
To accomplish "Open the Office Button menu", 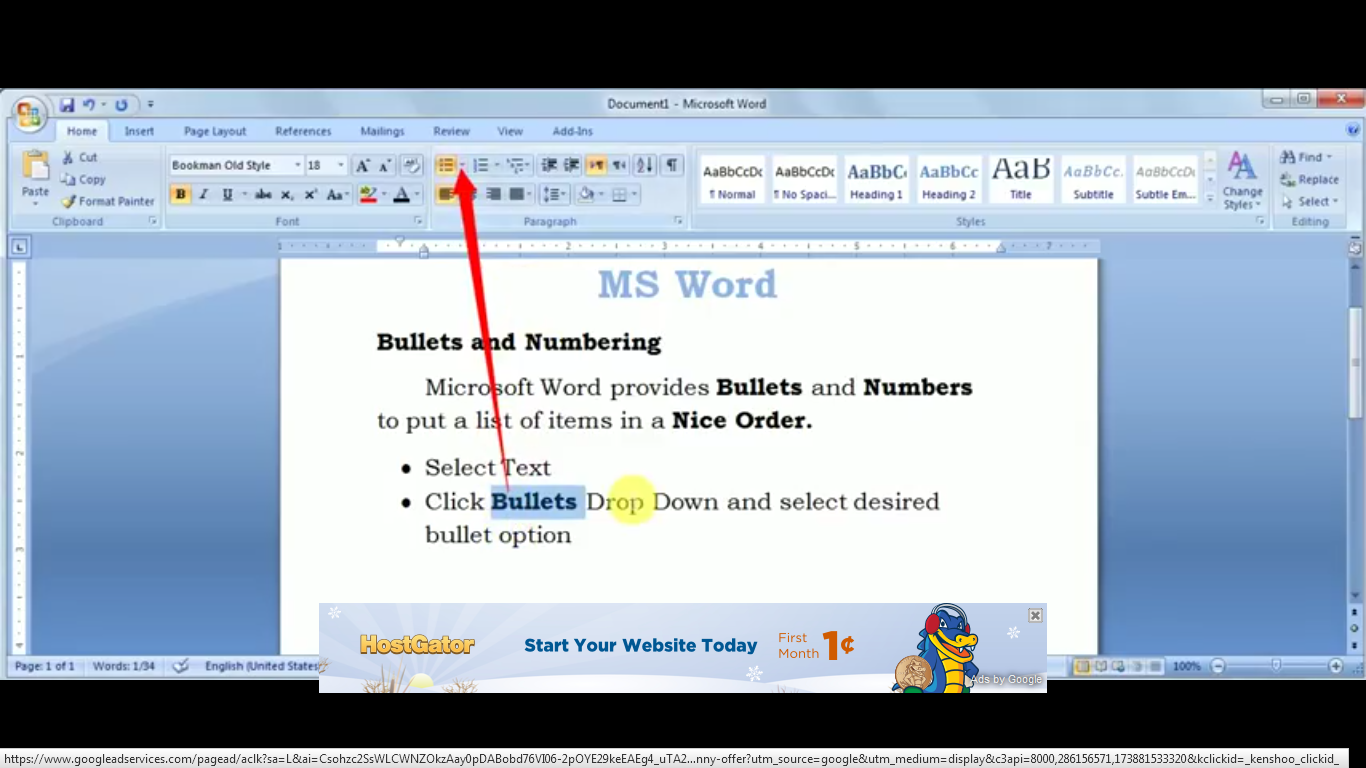I will [x=28, y=113].
